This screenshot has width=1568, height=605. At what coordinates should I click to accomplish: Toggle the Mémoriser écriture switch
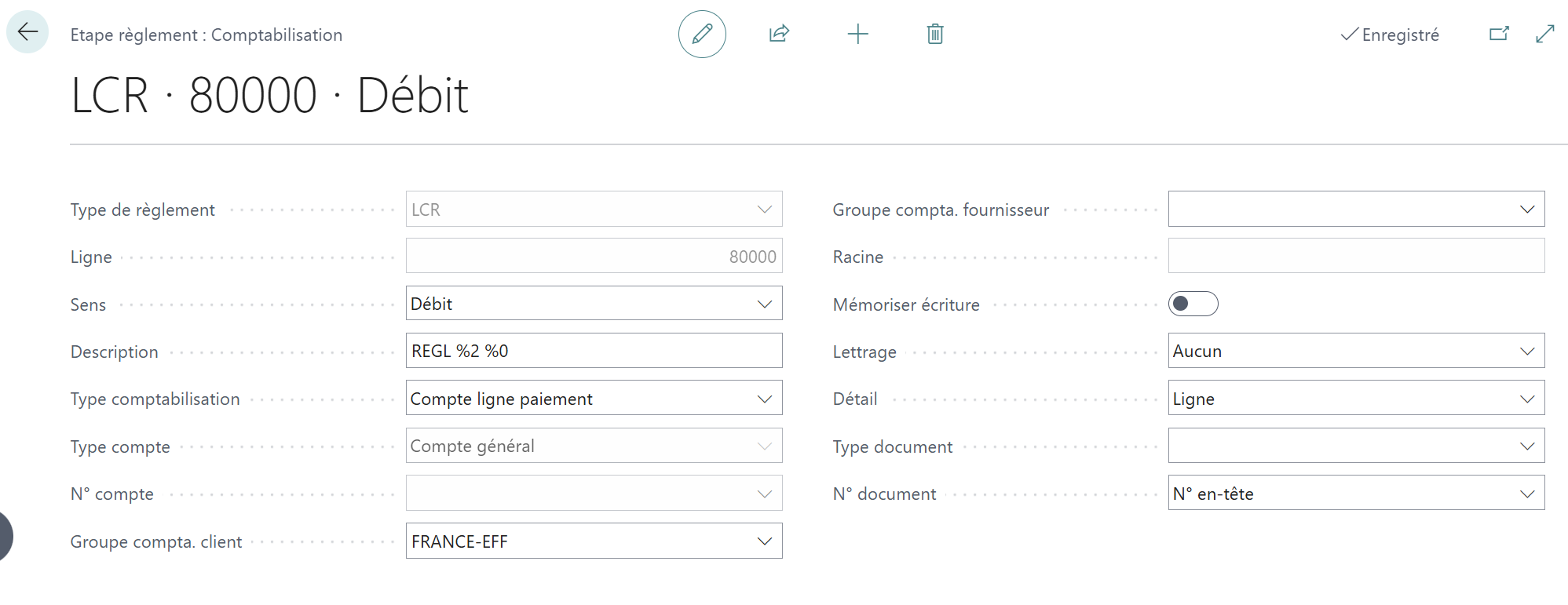point(1192,304)
